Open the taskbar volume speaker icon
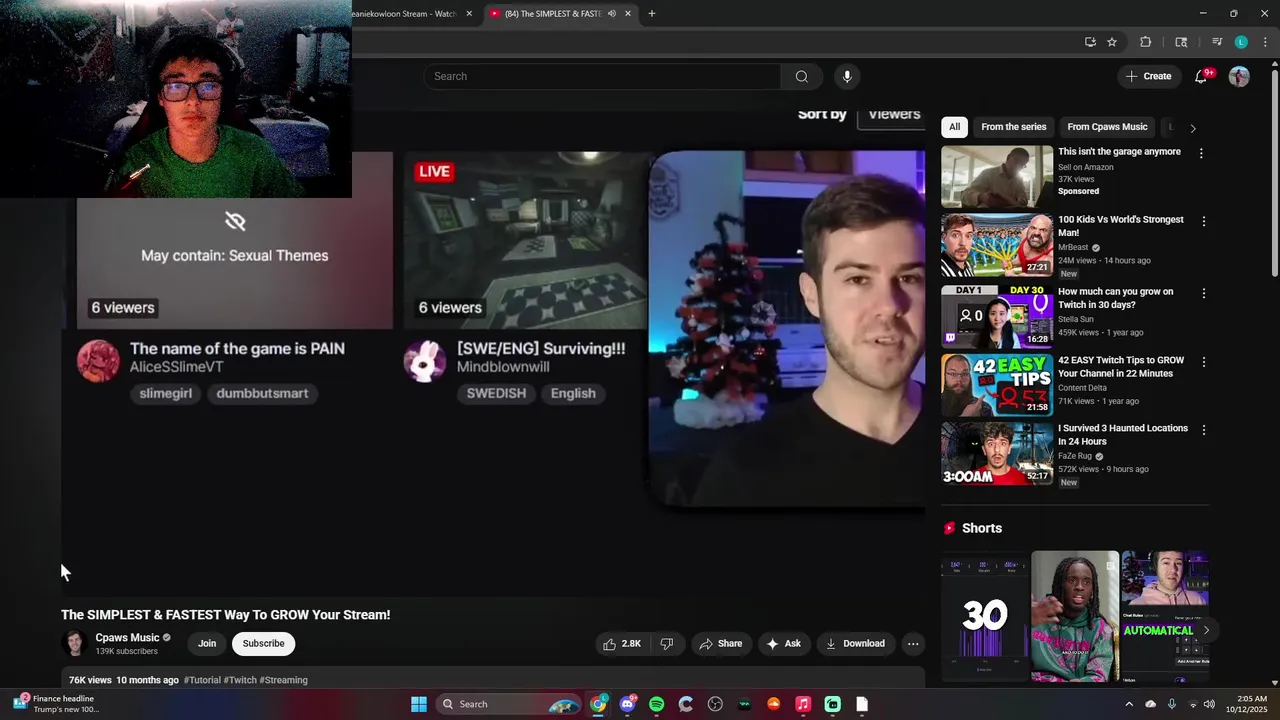Viewport: 1280px width, 720px height. click(1209, 704)
